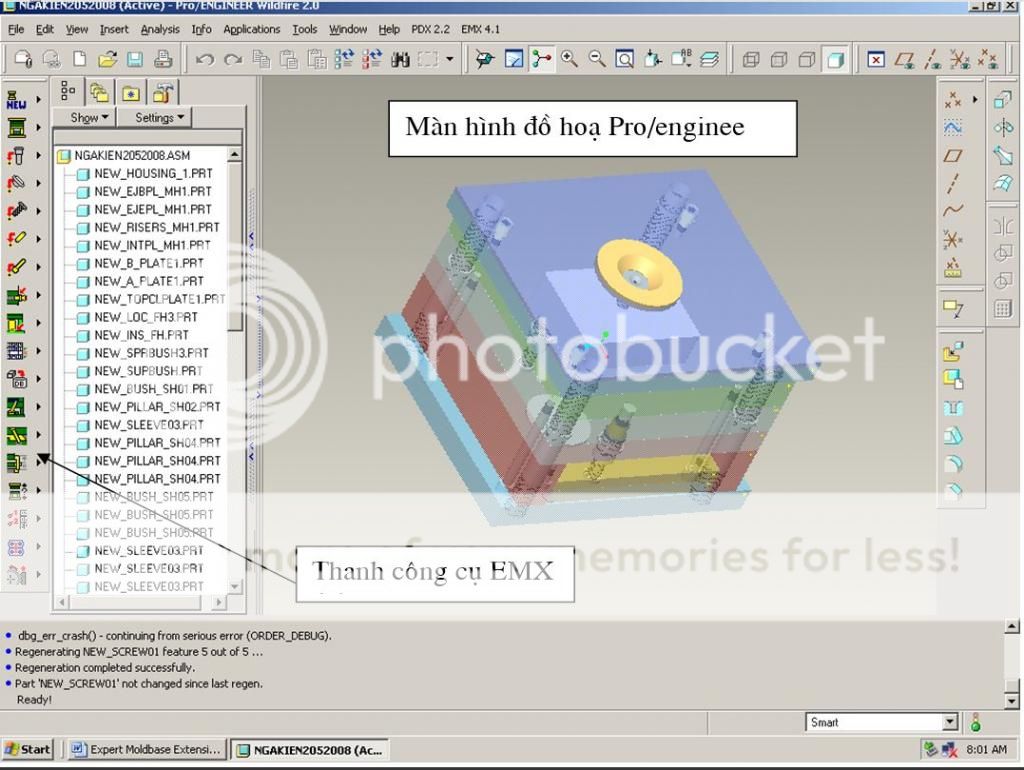
Task: Select NEW_A_PLATE1.PRT in model tree
Action: point(149,281)
